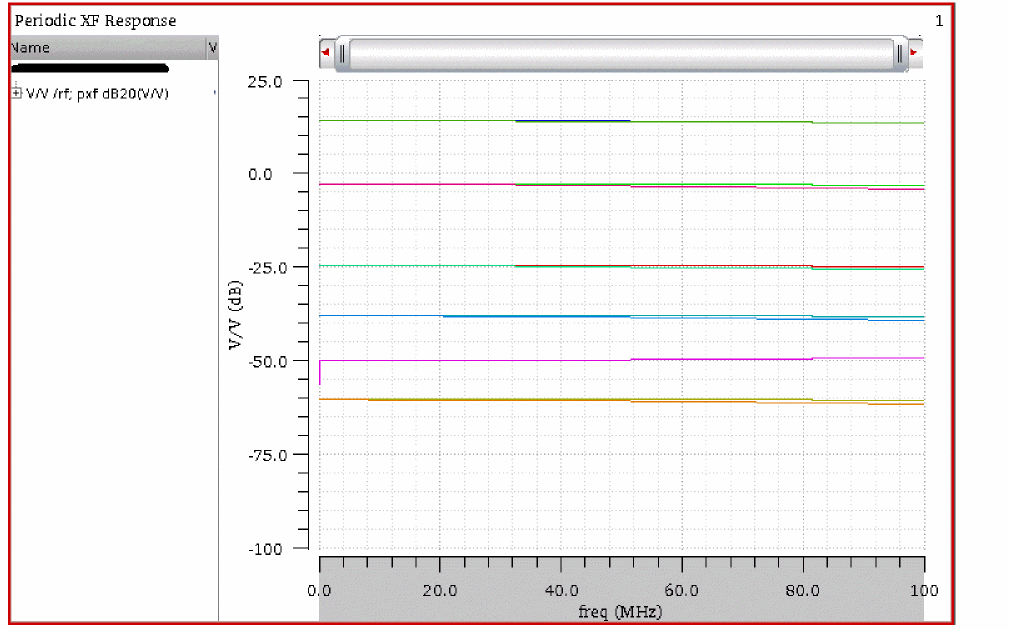
Task: Click the 60.0 tick label on the frequency axis
Action: tap(681, 590)
